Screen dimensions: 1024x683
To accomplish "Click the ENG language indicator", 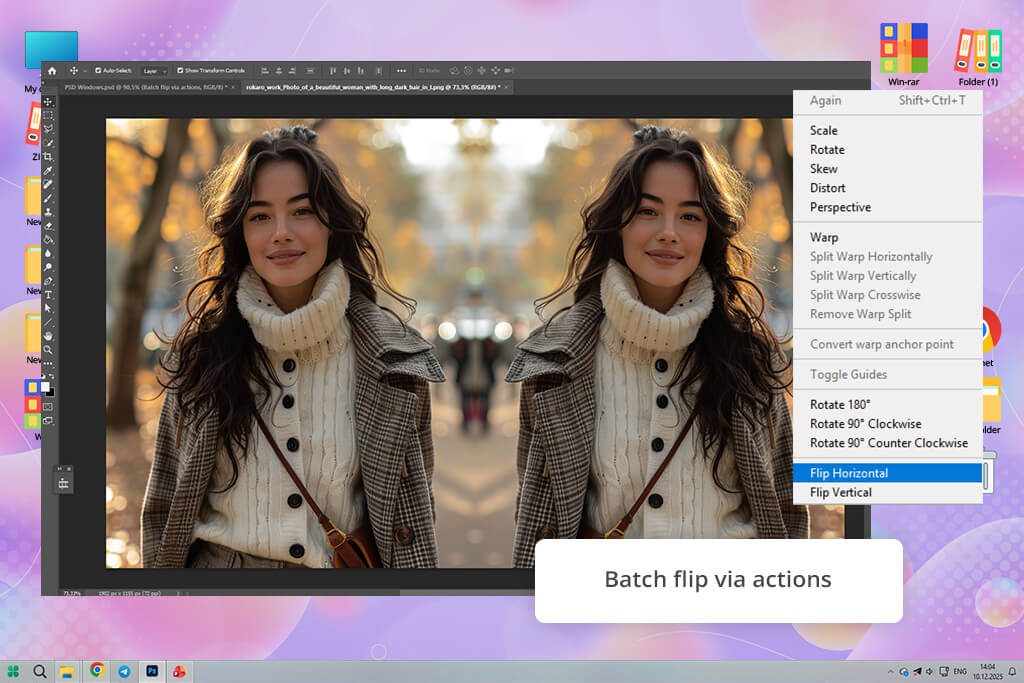I will [x=960, y=671].
